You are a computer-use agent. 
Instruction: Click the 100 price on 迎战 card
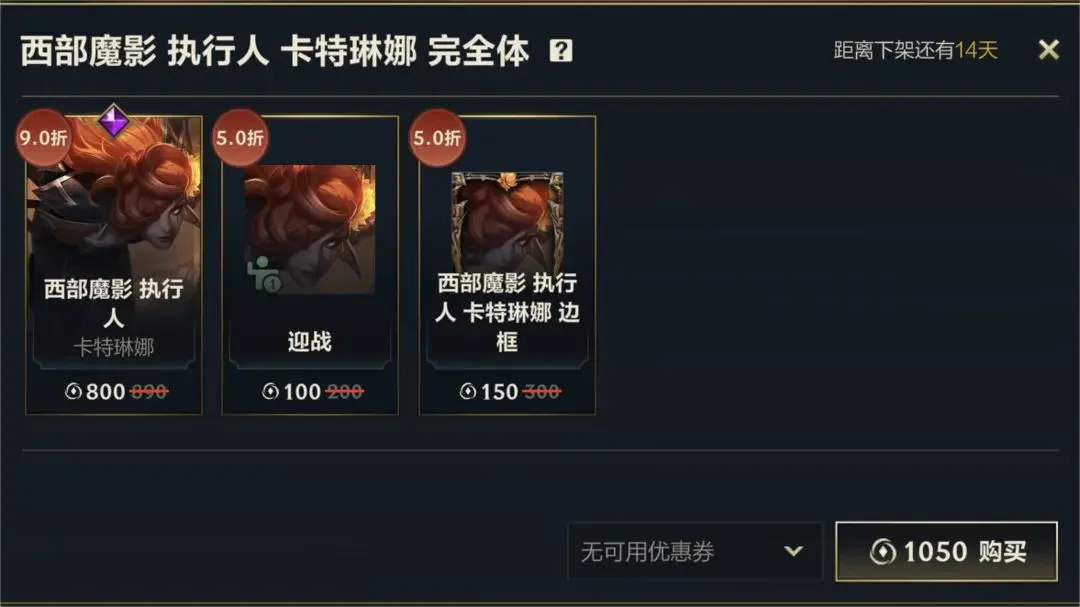click(x=302, y=391)
